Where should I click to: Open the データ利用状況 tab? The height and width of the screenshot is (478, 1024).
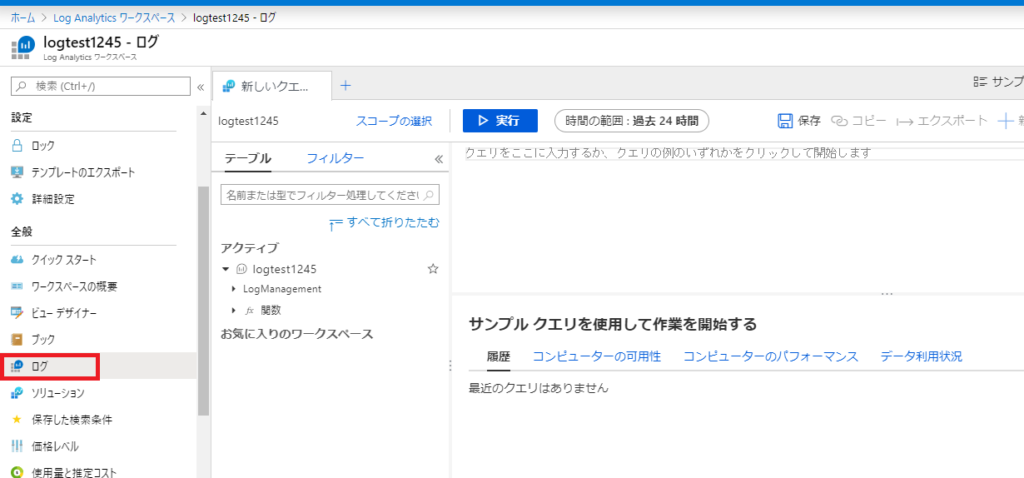point(921,357)
